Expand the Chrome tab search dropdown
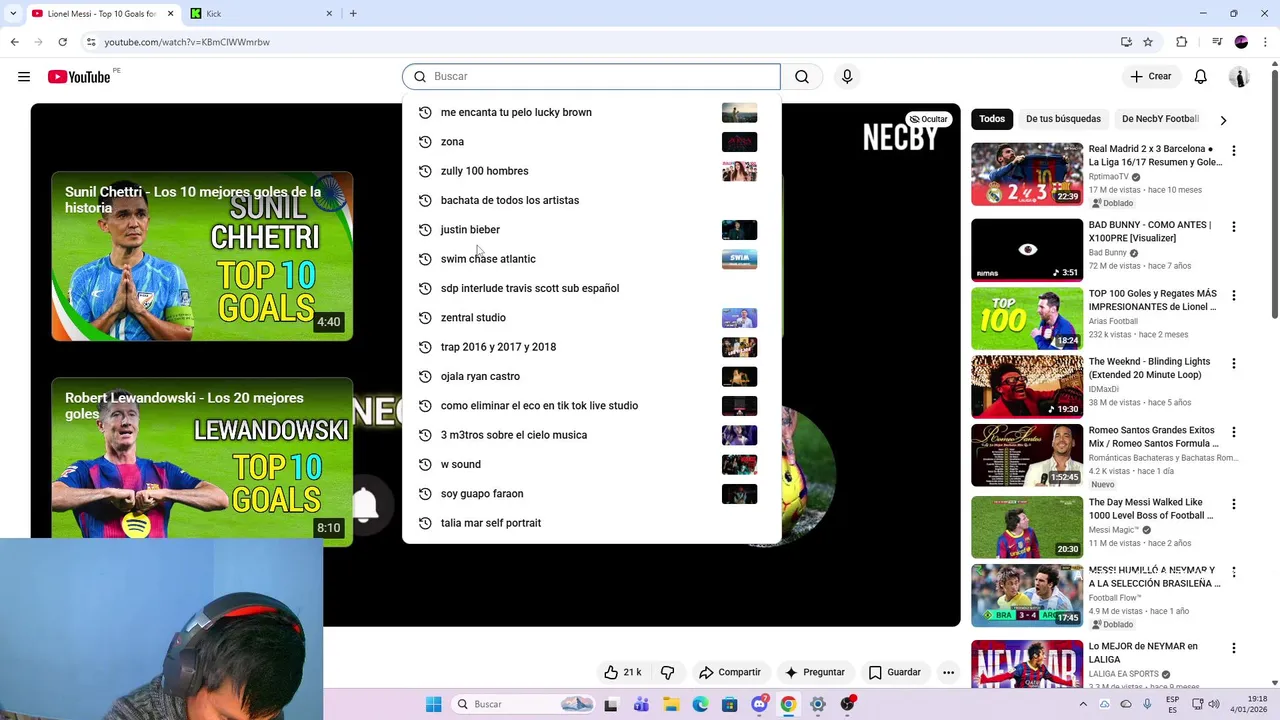The image size is (1280, 720). pyautogui.click(x=13, y=13)
